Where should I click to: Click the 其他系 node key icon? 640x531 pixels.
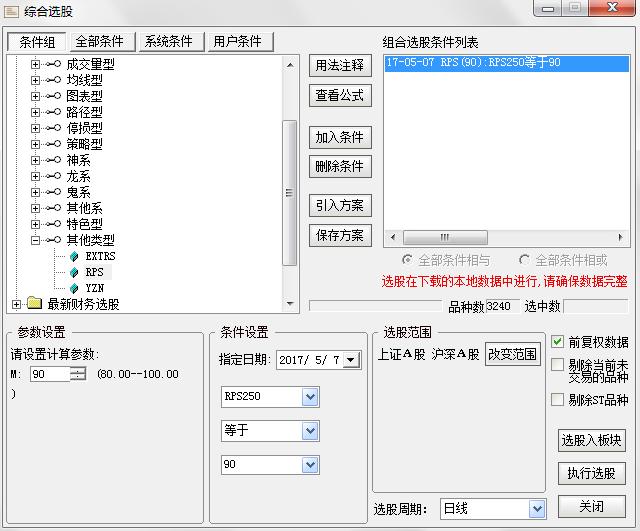(x=53, y=208)
